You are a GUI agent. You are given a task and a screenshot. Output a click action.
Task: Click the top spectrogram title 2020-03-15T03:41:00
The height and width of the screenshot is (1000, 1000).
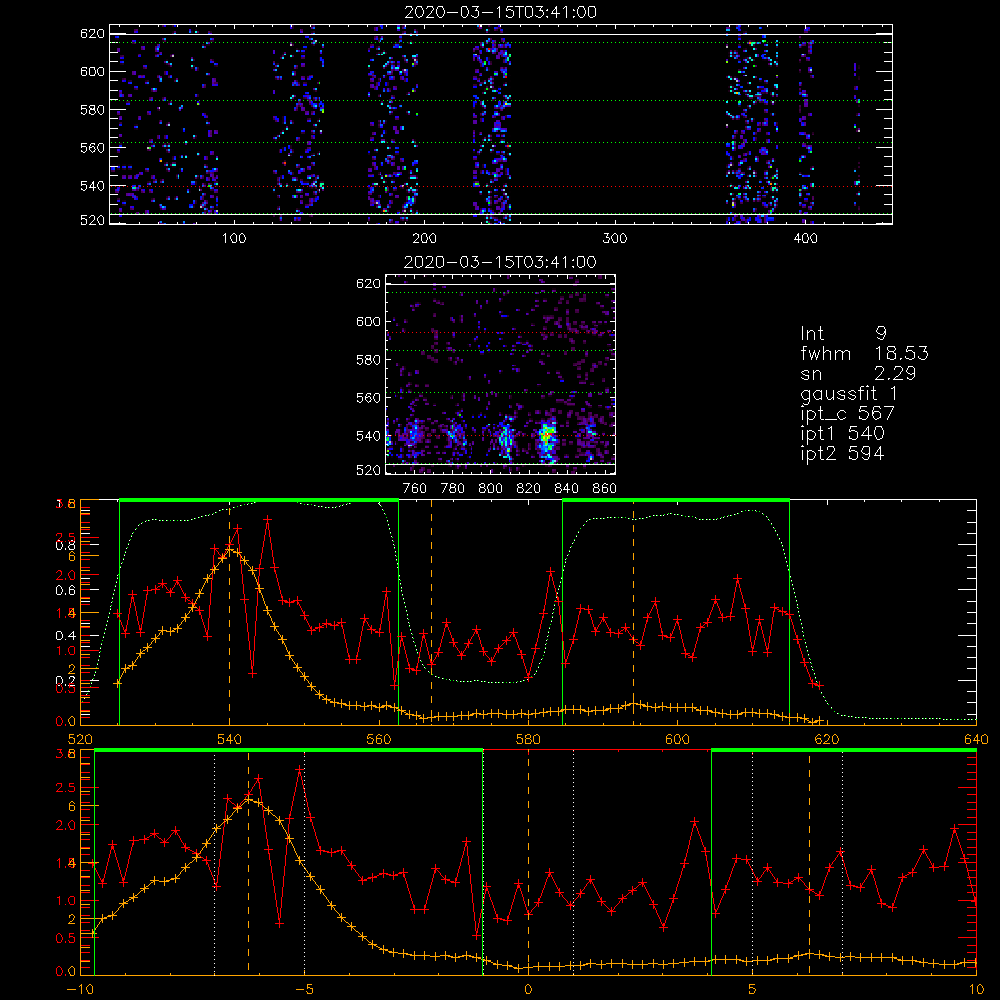500,12
